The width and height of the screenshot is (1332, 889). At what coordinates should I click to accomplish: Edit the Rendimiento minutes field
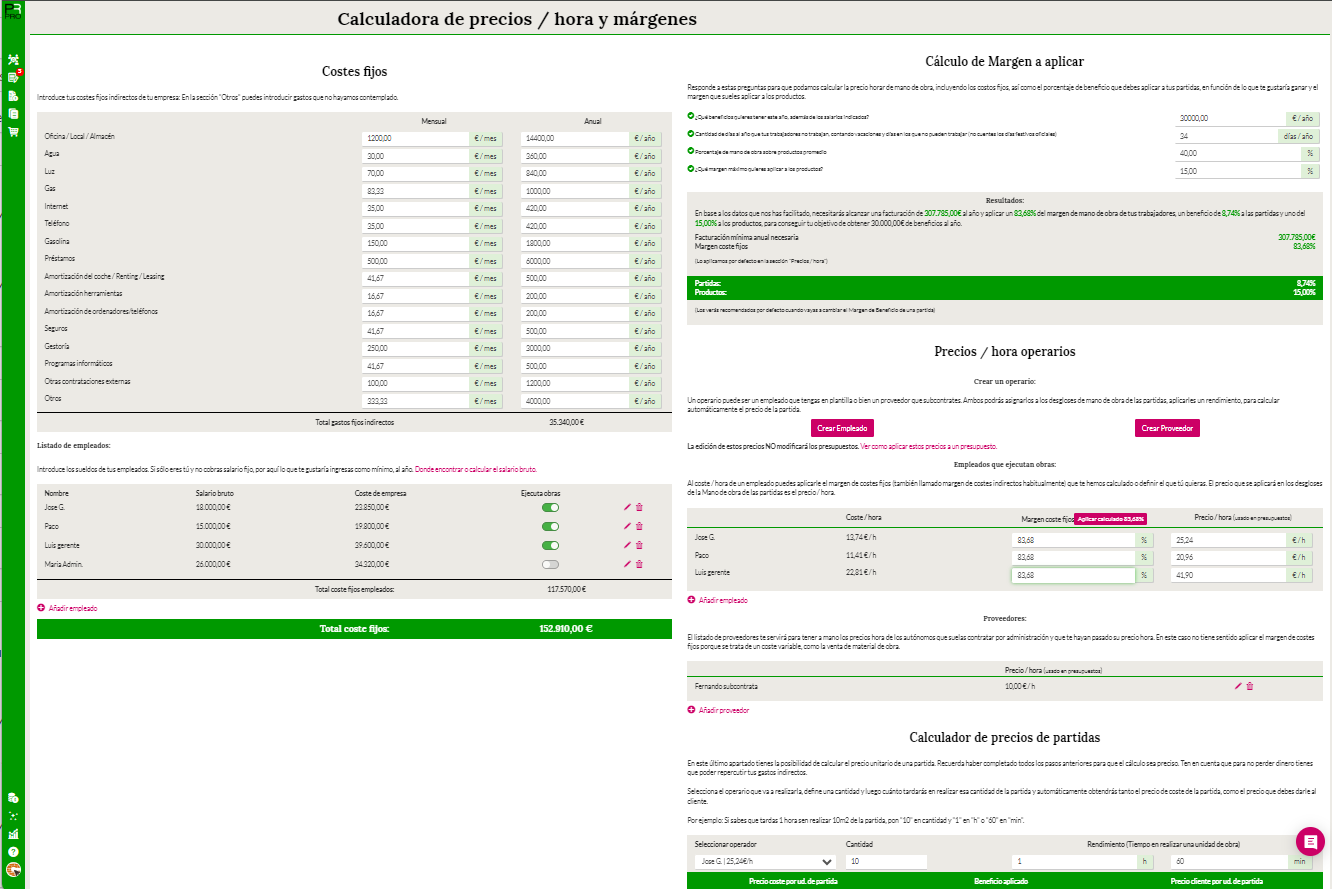click(1228, 861)
